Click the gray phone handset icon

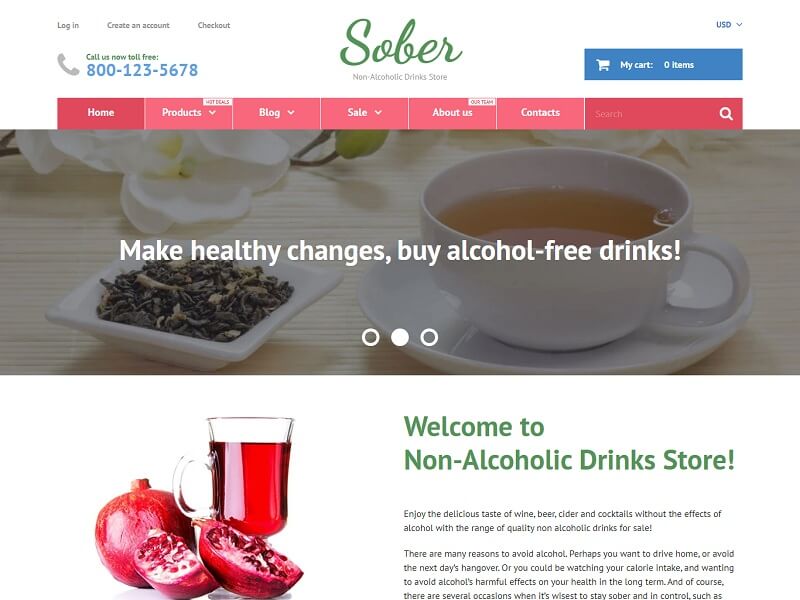[68, 64]
